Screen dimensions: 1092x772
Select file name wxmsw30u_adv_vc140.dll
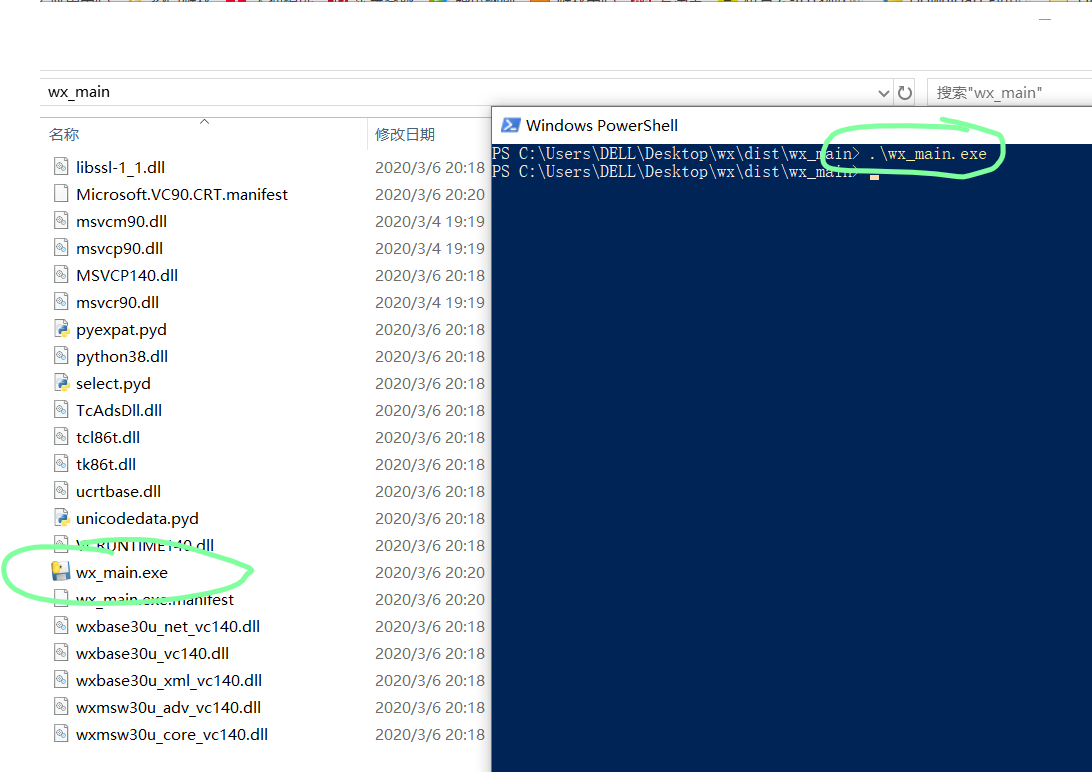(169, 707)
